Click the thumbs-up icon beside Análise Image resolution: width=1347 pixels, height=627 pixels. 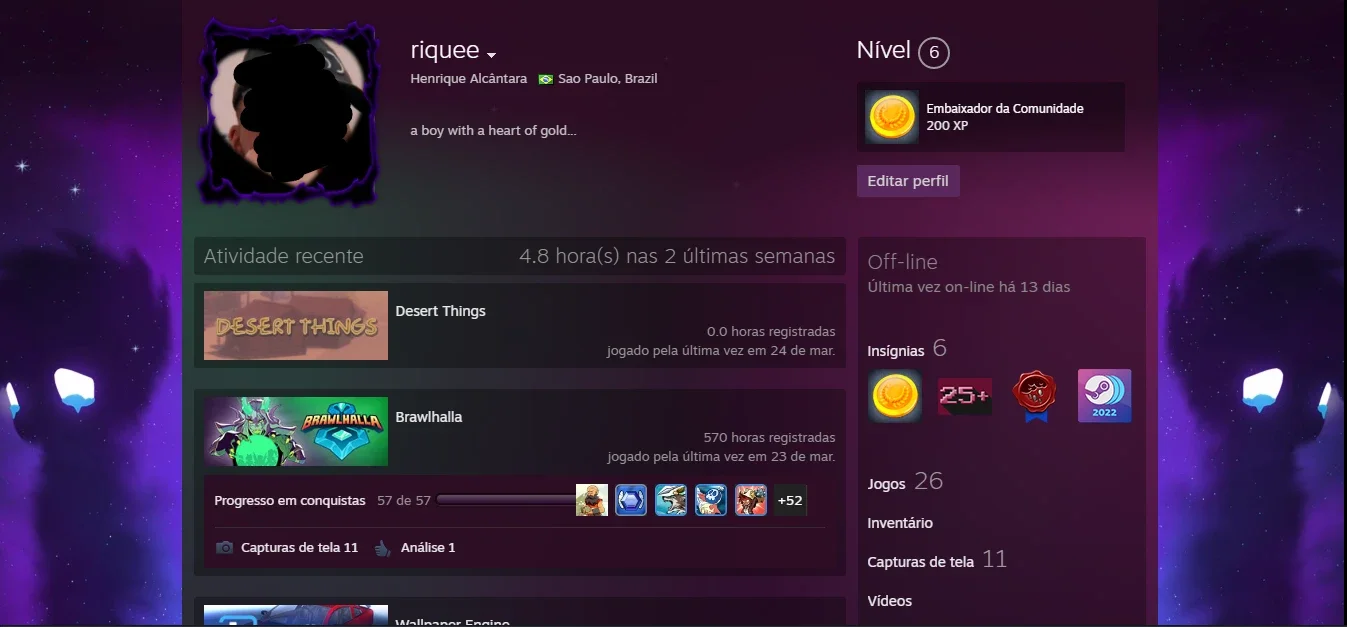tap(381, 548)
